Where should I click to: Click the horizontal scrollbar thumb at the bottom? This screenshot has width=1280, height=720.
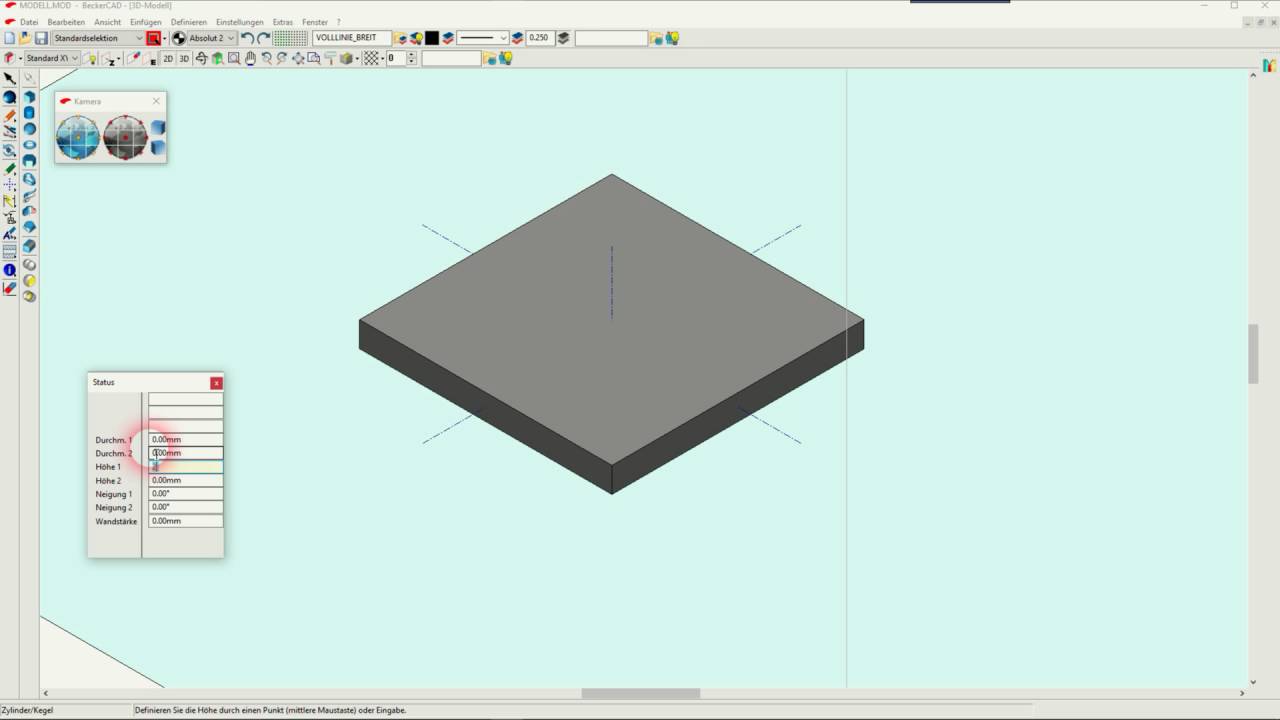point(640,694)
